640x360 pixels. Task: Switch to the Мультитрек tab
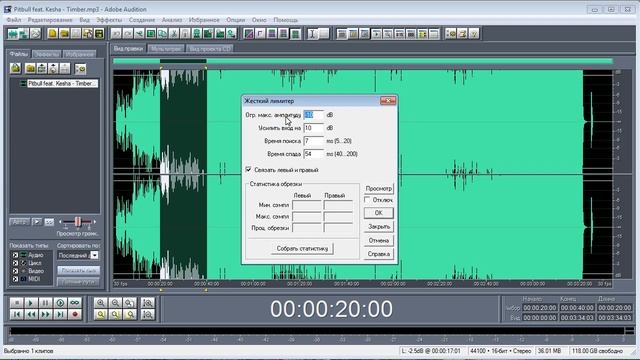166,49
